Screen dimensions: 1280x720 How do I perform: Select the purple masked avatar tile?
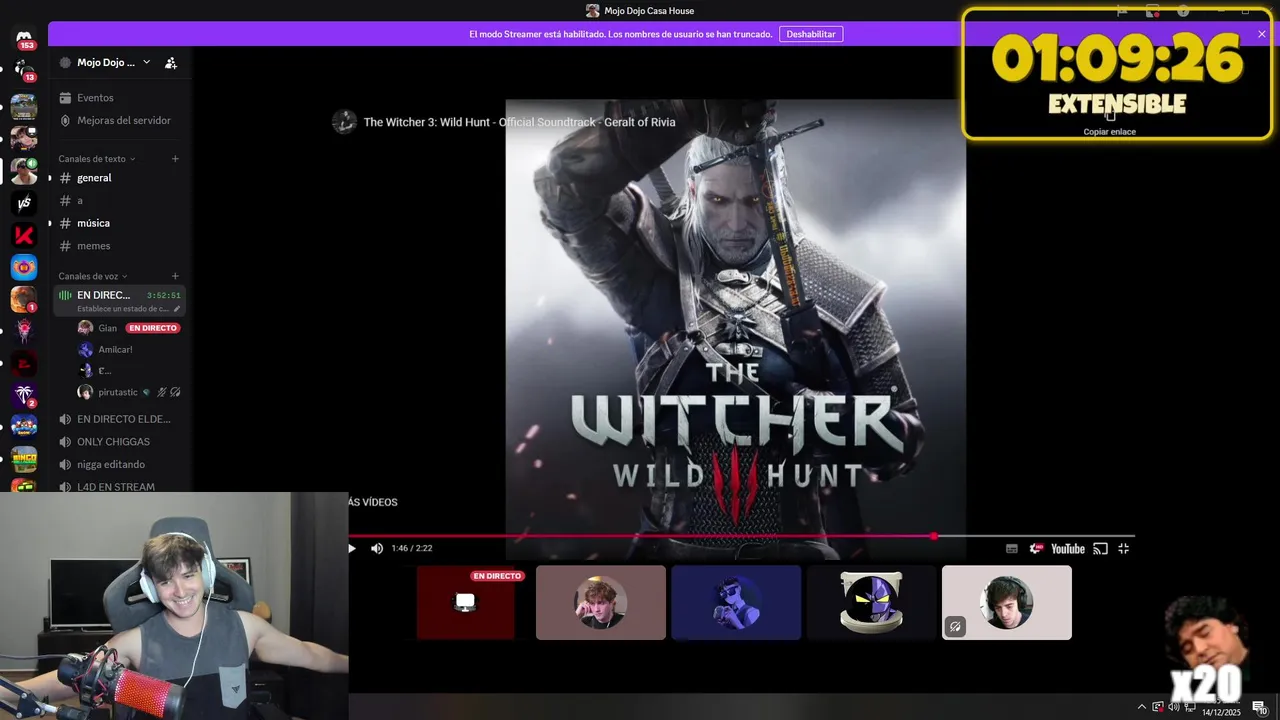pos(871,603)
